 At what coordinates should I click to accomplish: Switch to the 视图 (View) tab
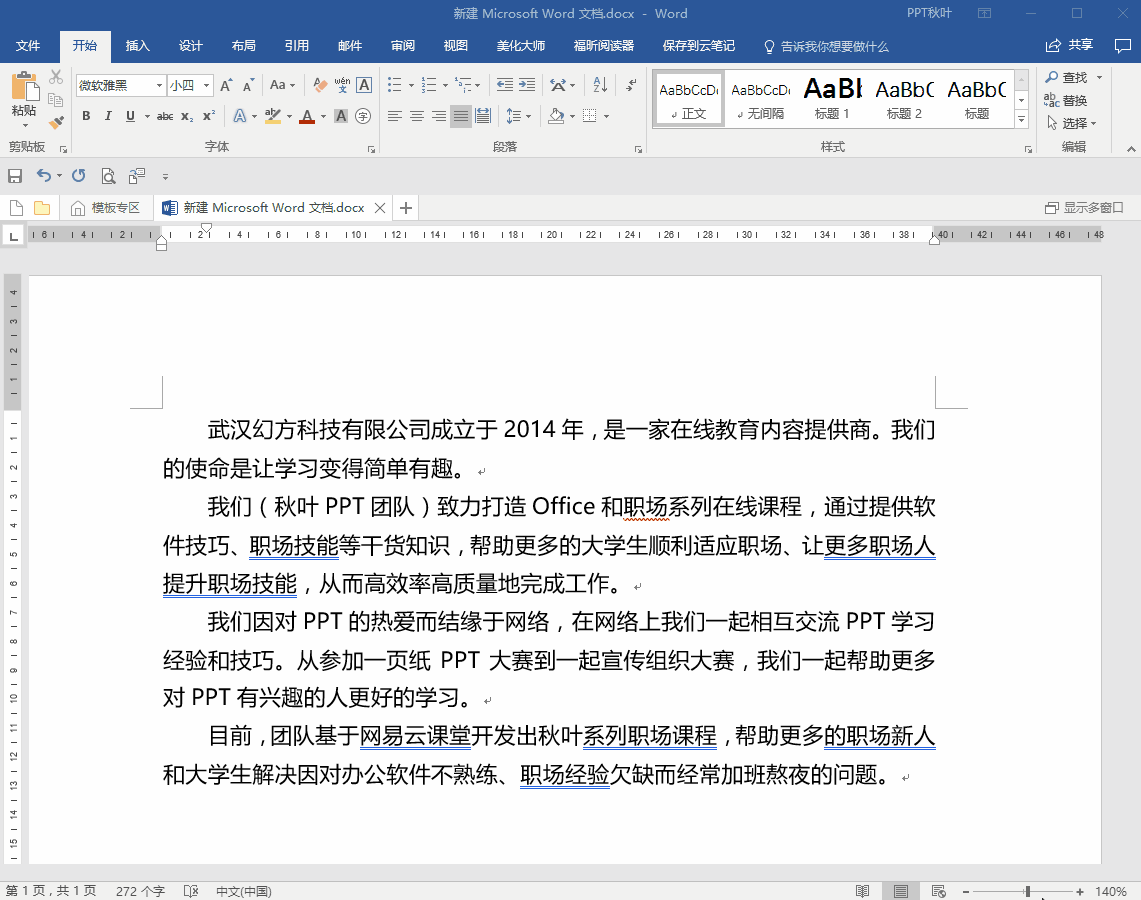[456, 46]
